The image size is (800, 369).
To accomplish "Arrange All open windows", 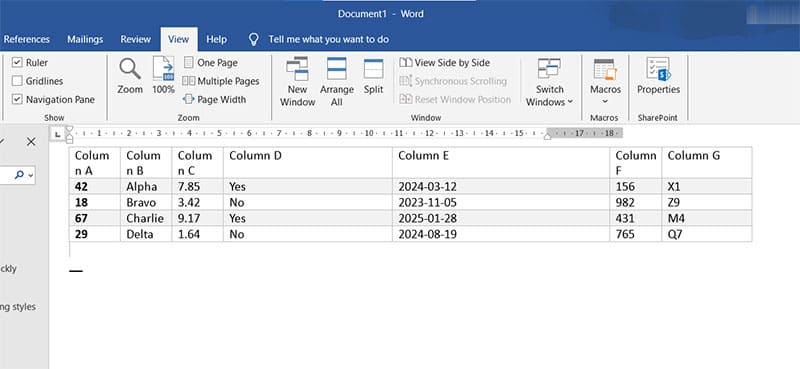I will pos(337,82).
